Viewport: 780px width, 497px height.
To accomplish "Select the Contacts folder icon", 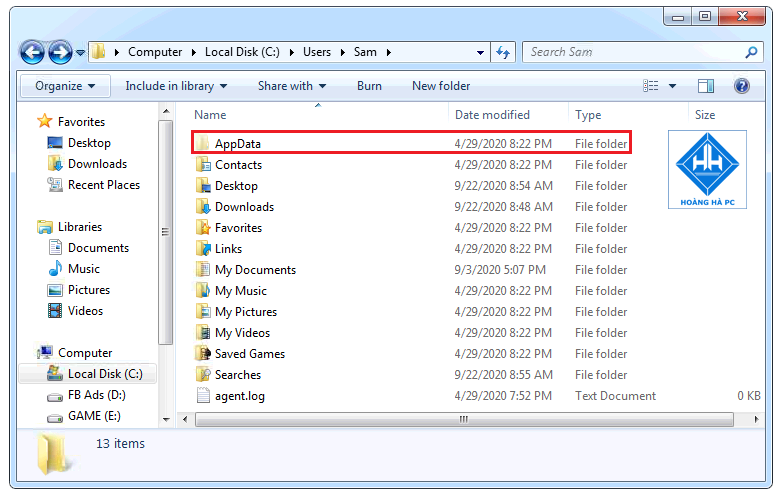I will tap(203, 165).
